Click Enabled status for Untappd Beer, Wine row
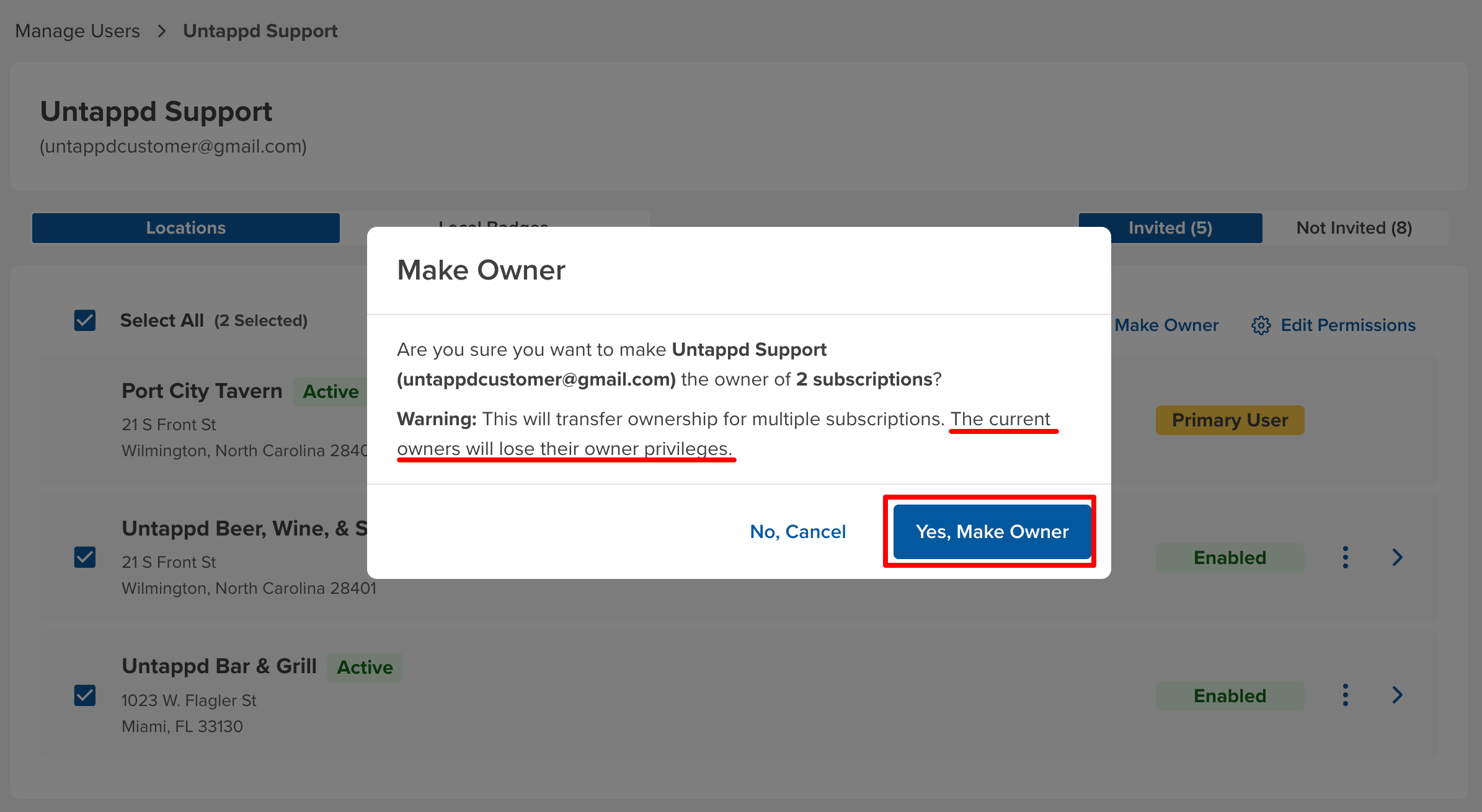Screen dimensions: 1482x812 1230,558
